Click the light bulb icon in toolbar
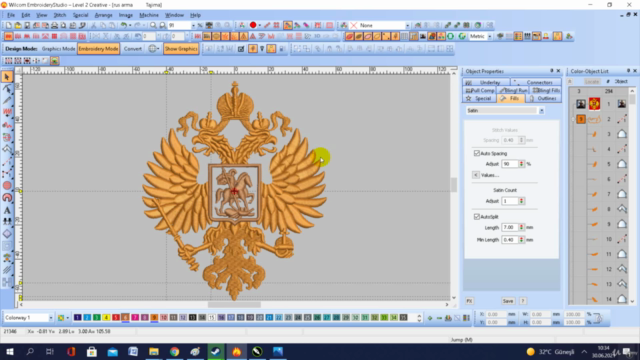The image size is (640, 360). (x=262, y=49)
